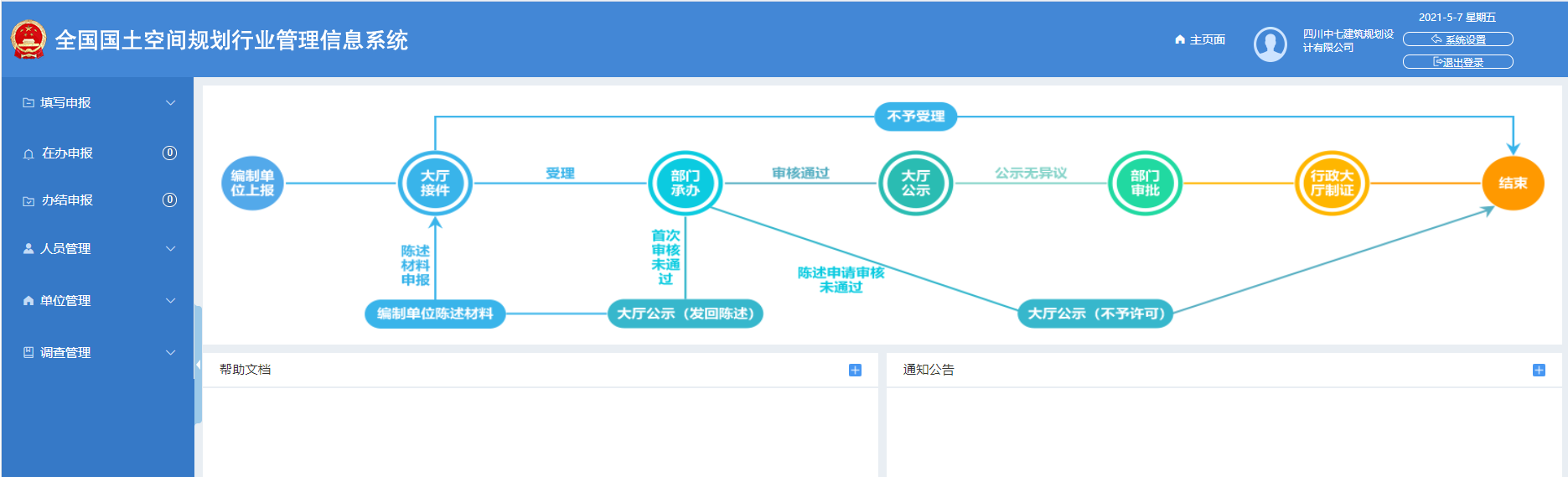This screenshot has height=477, width=1568.
Task: Click the national emblem logo icon
Action: point(28,39)
